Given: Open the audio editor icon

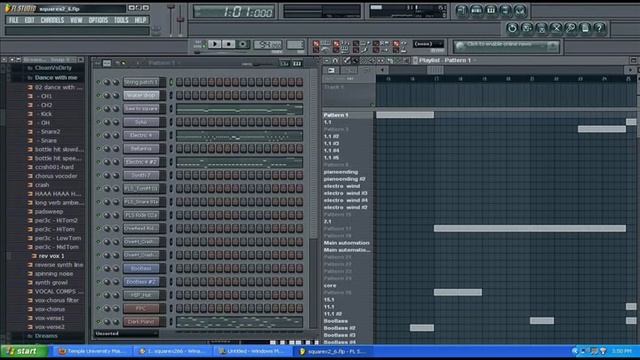Looking at the screenshot, I should point(556,28).
